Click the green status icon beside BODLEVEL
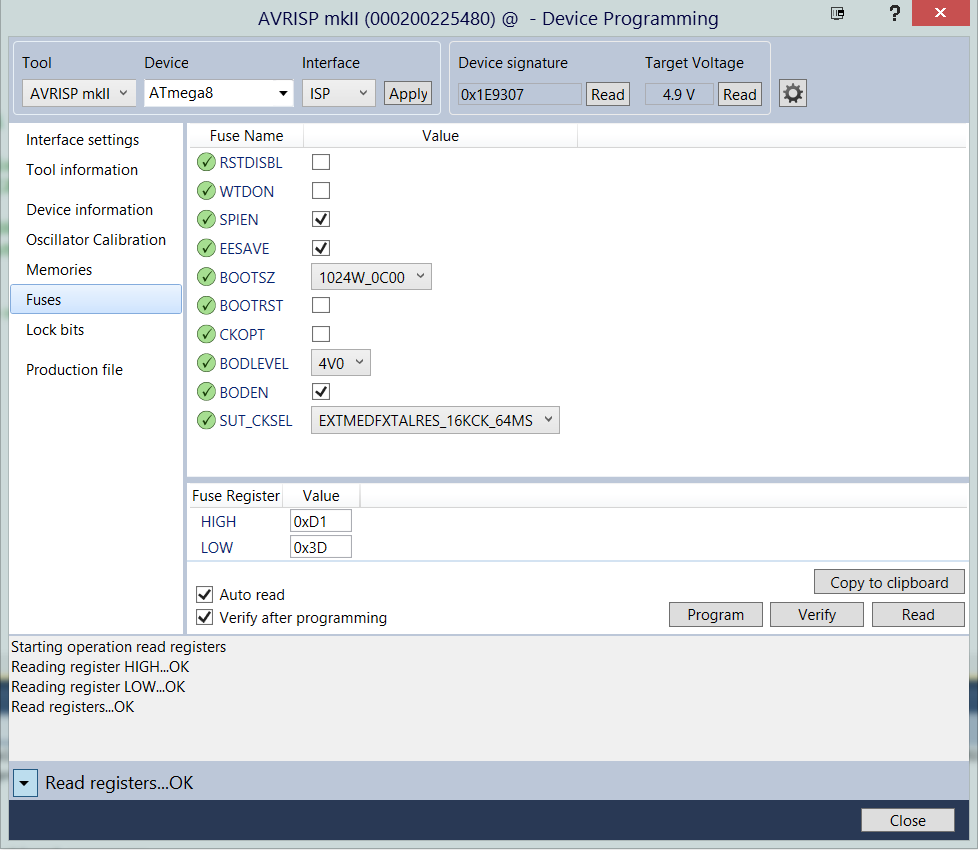 [206, 363]
